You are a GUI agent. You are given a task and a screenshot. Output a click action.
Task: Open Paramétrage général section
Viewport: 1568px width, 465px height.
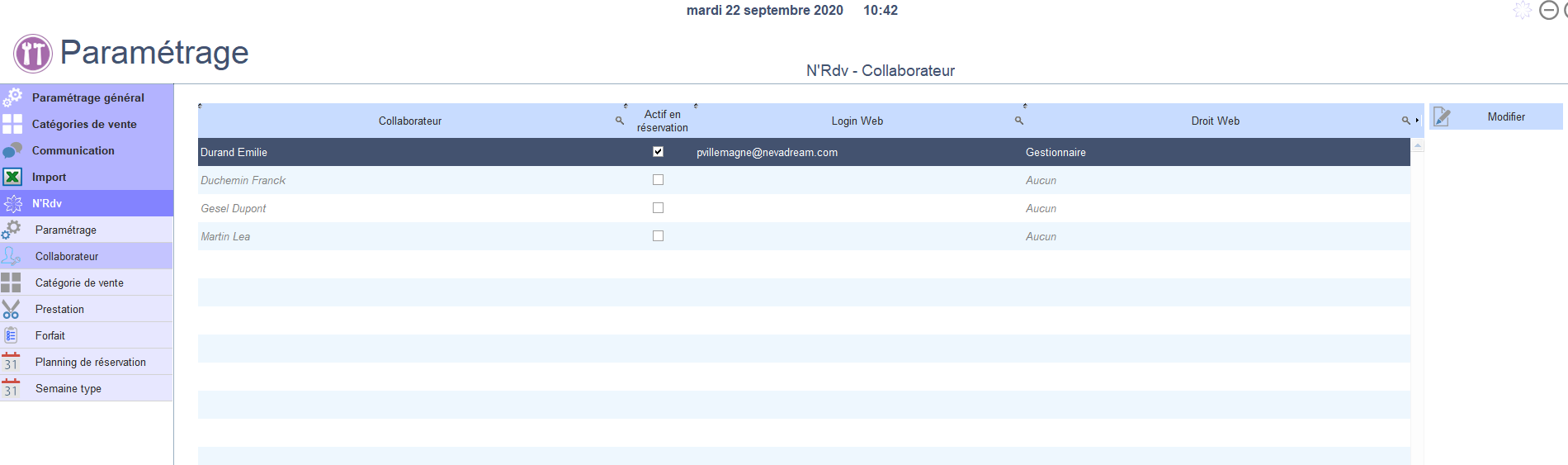pos(87,97)
